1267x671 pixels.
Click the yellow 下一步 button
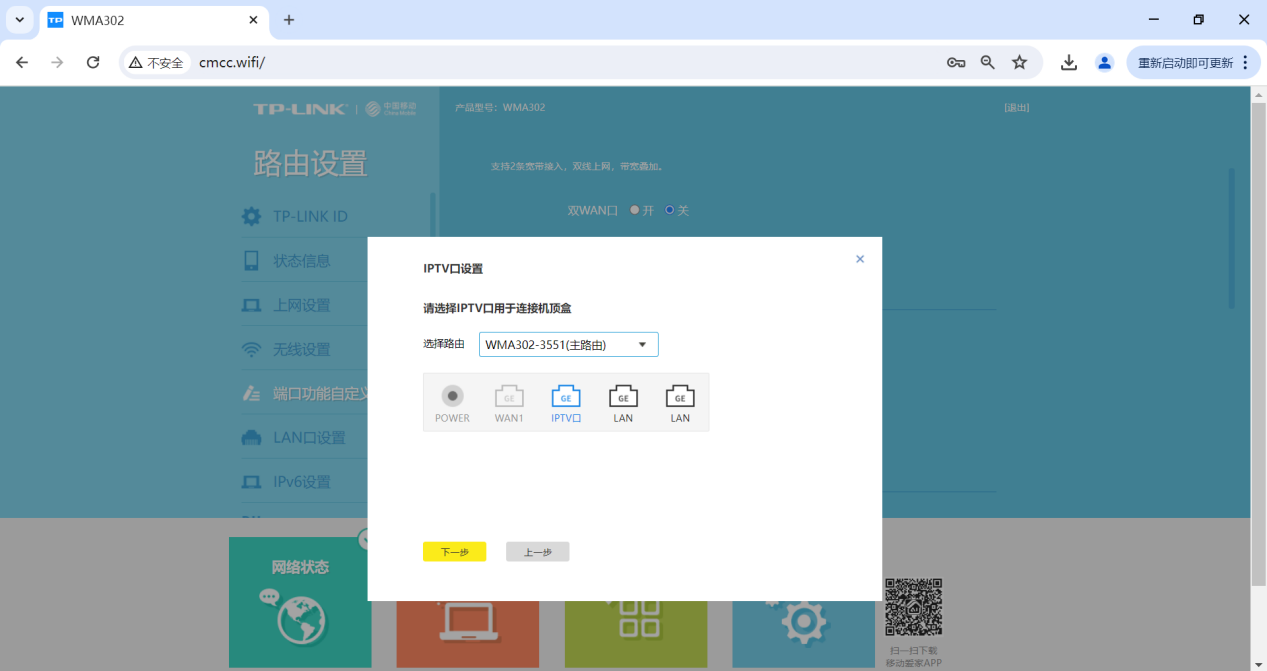point(455,552)
